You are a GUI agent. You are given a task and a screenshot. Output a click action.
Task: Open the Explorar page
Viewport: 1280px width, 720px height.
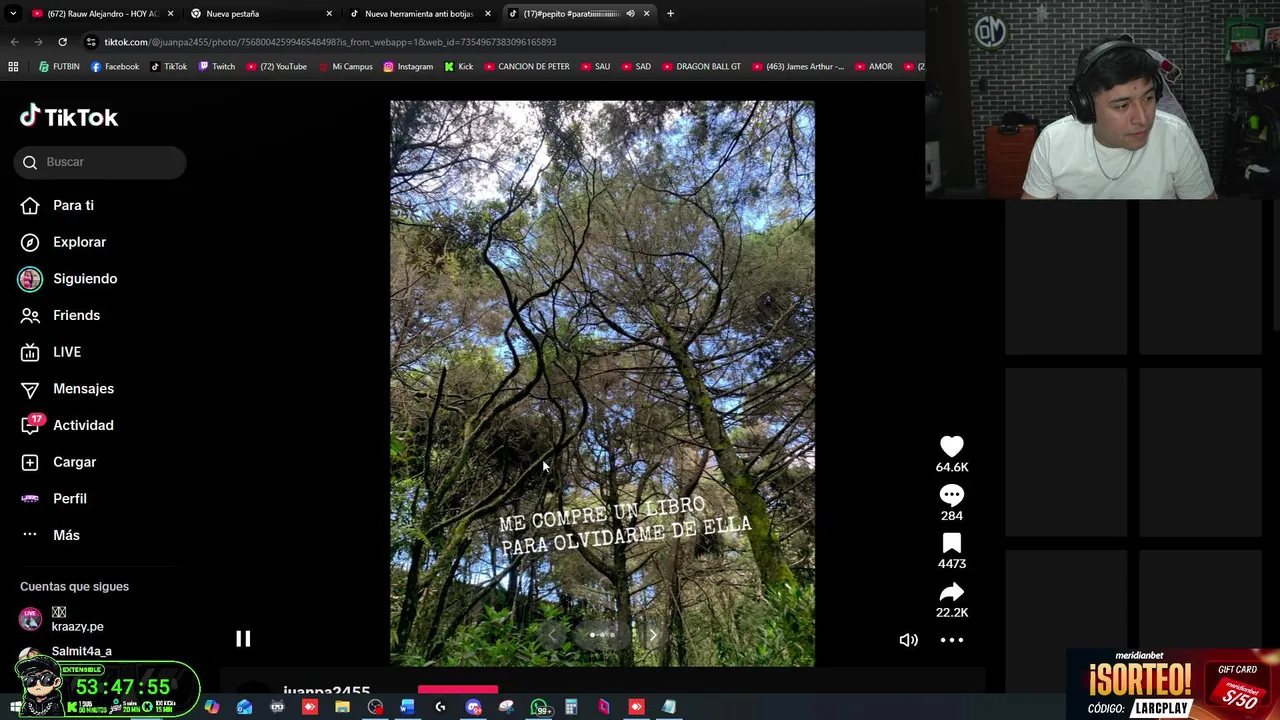(x=79, y=242)
